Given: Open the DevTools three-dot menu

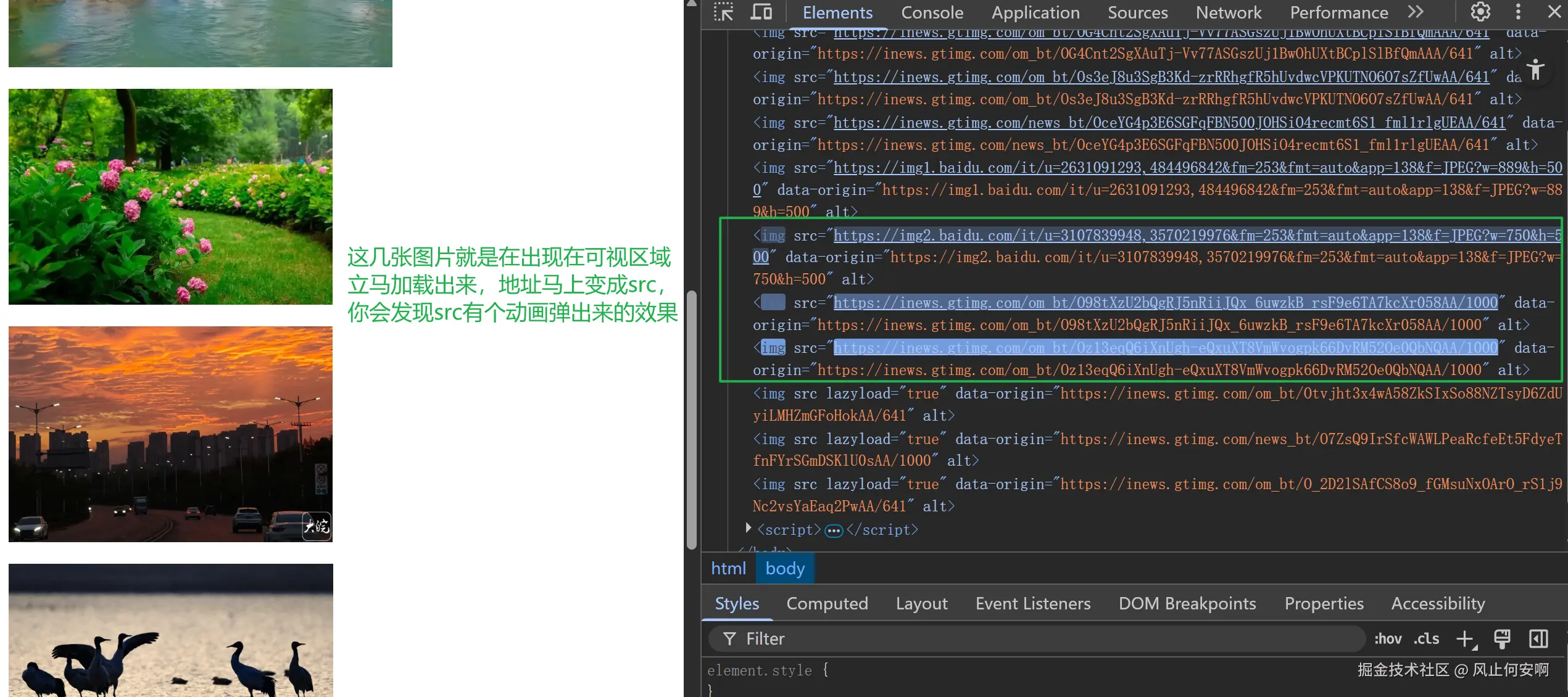Looking at the screenshot, I should (x=1518, y=12).
